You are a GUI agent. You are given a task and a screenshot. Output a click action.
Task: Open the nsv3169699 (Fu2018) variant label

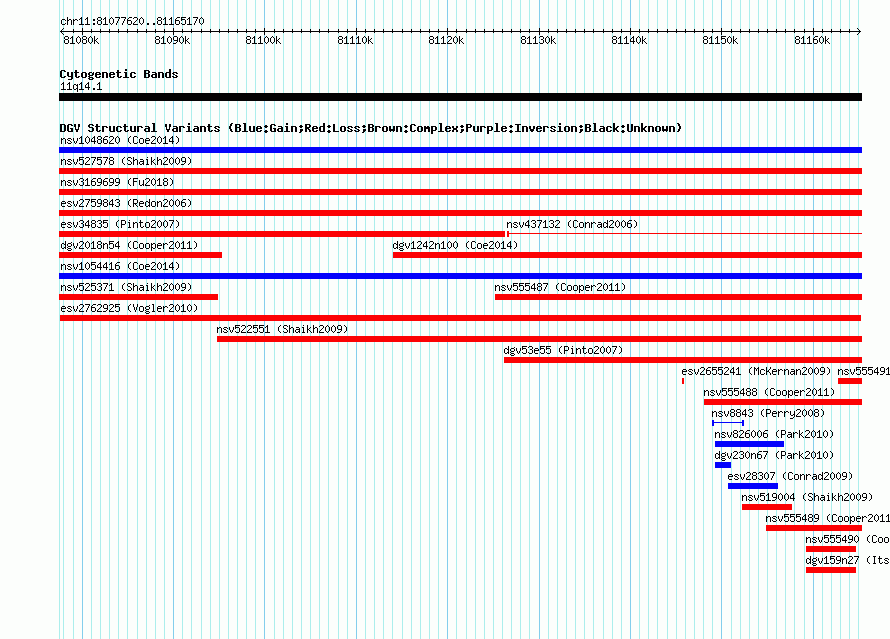tap(117, 182)
